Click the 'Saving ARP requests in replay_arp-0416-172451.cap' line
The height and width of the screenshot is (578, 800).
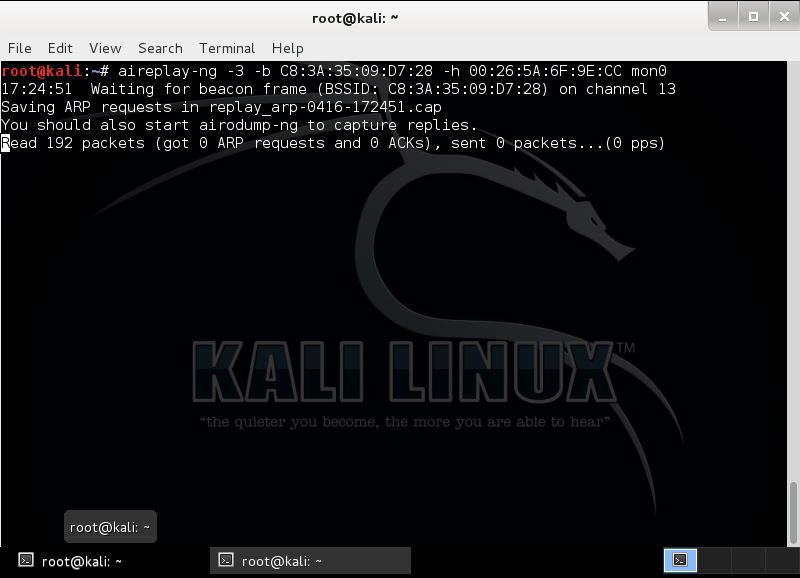click(221, 107)
